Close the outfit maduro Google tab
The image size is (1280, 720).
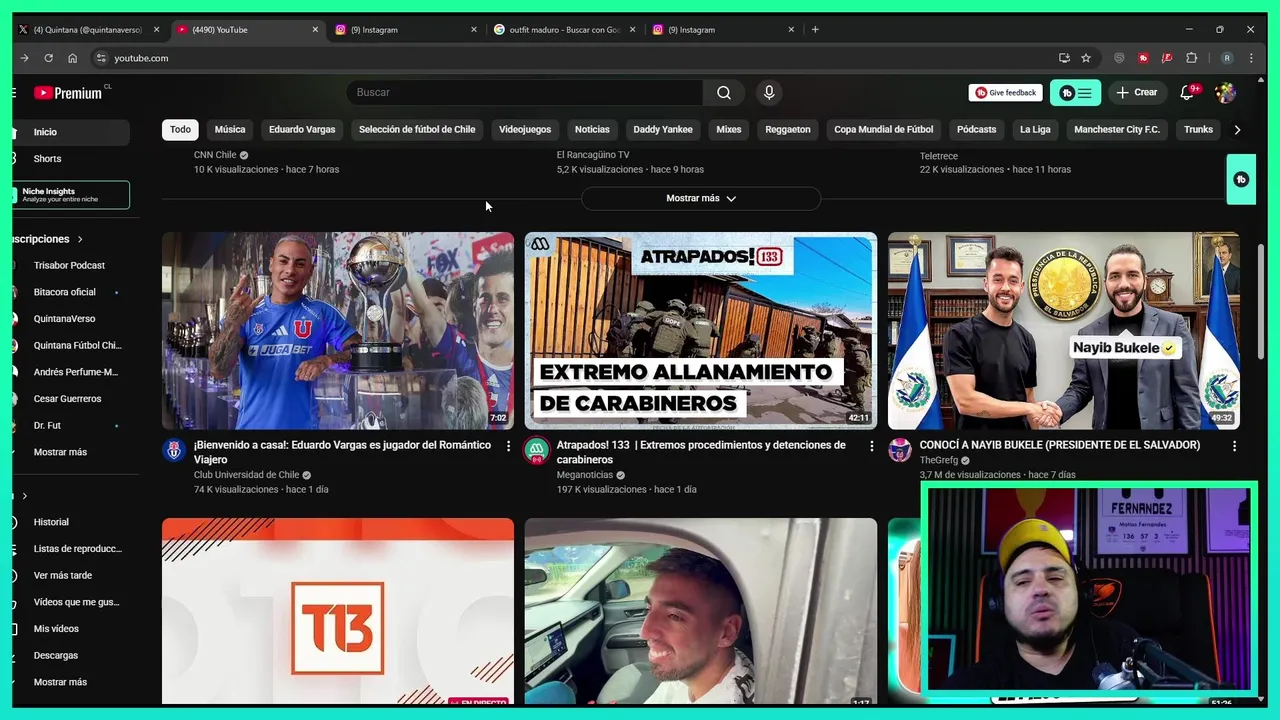632,30
